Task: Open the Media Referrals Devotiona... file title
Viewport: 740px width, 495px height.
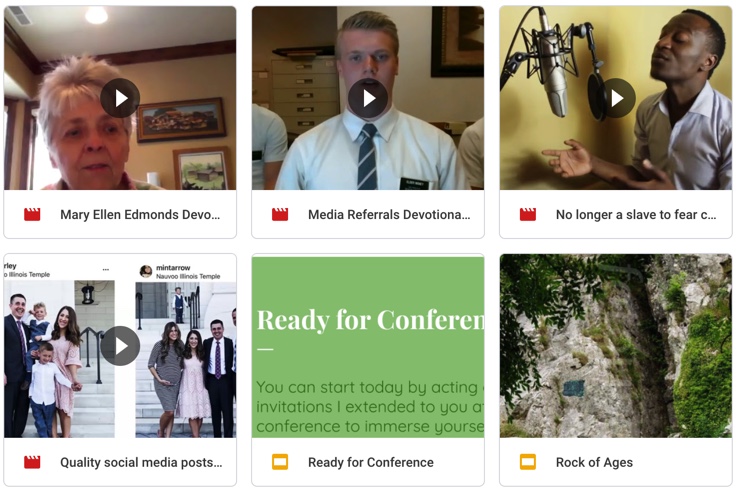Action: click(389, 215)
